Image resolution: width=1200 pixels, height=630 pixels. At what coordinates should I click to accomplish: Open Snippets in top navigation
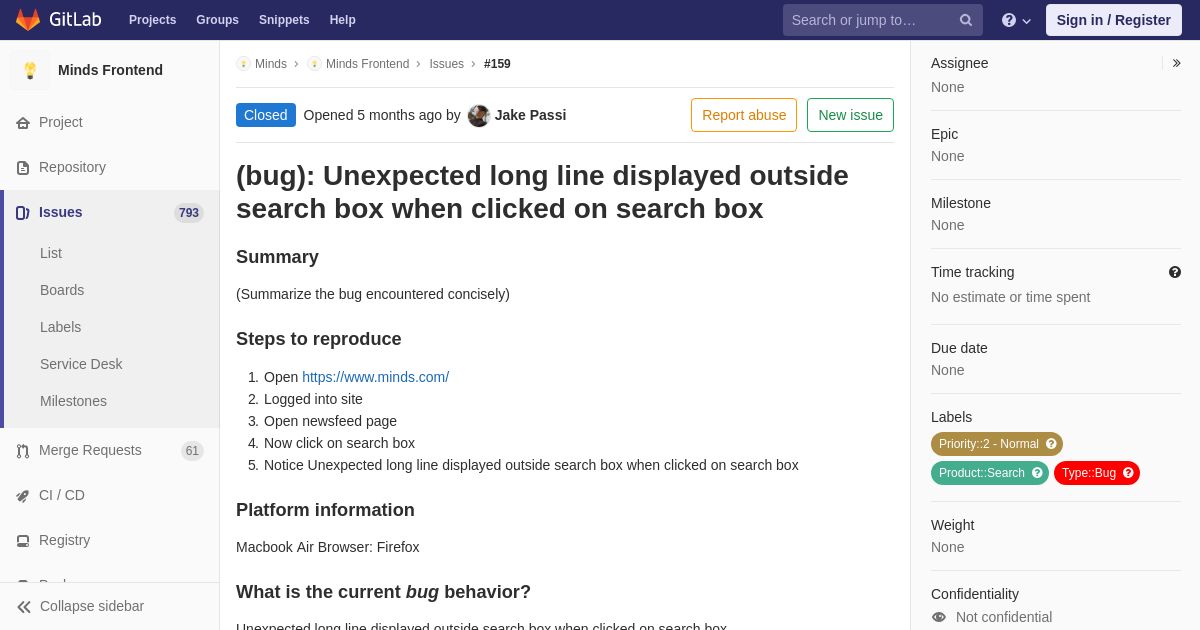click(x=284, y=20)
